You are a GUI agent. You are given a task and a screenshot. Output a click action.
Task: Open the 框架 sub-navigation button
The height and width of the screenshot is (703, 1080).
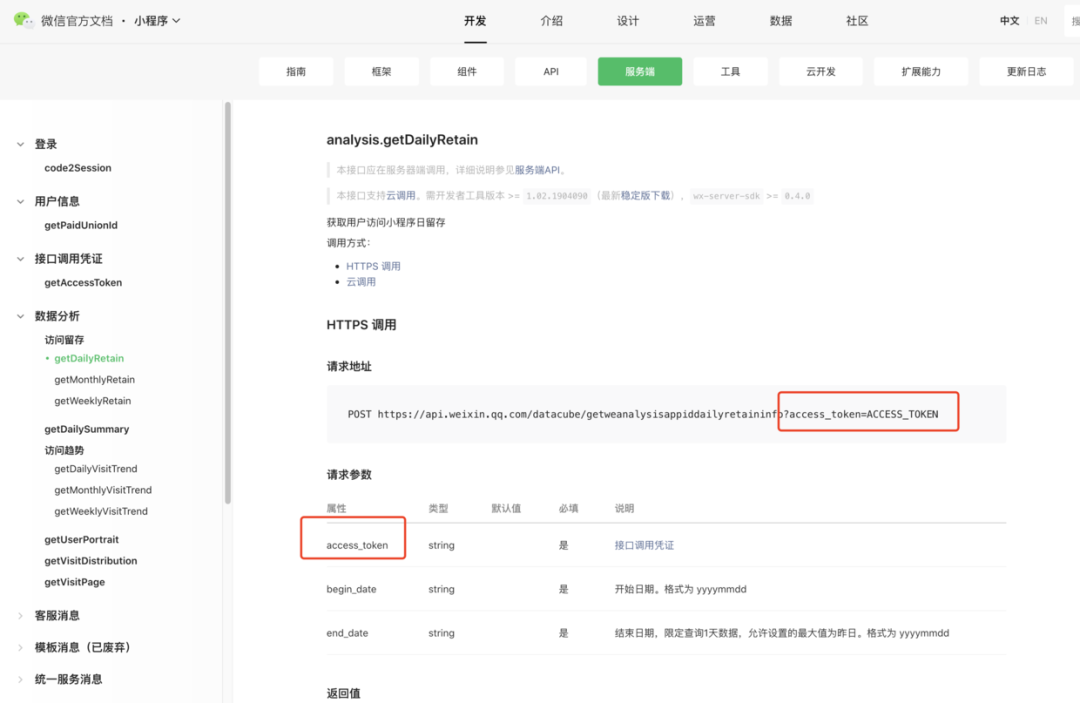tap(382, 72)
